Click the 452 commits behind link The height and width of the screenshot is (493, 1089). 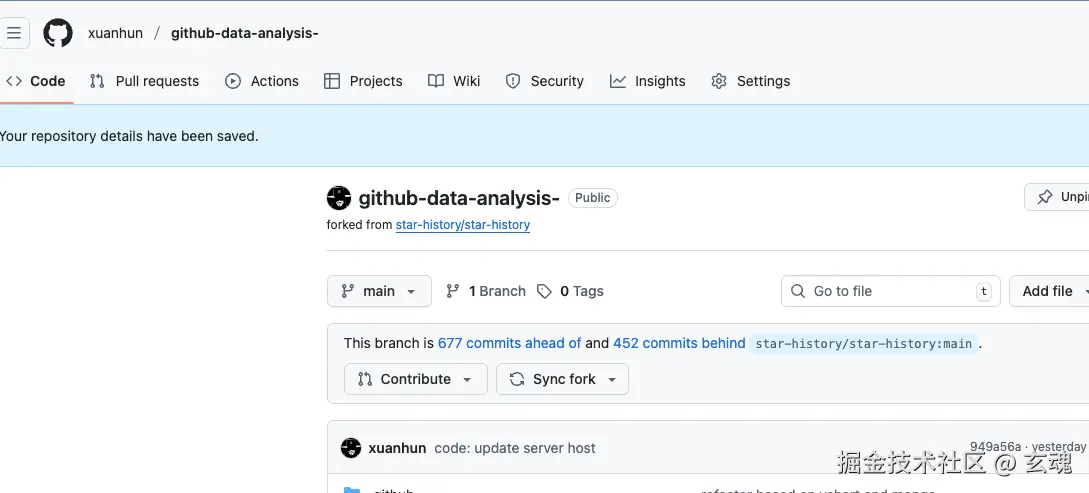point(679,343)
